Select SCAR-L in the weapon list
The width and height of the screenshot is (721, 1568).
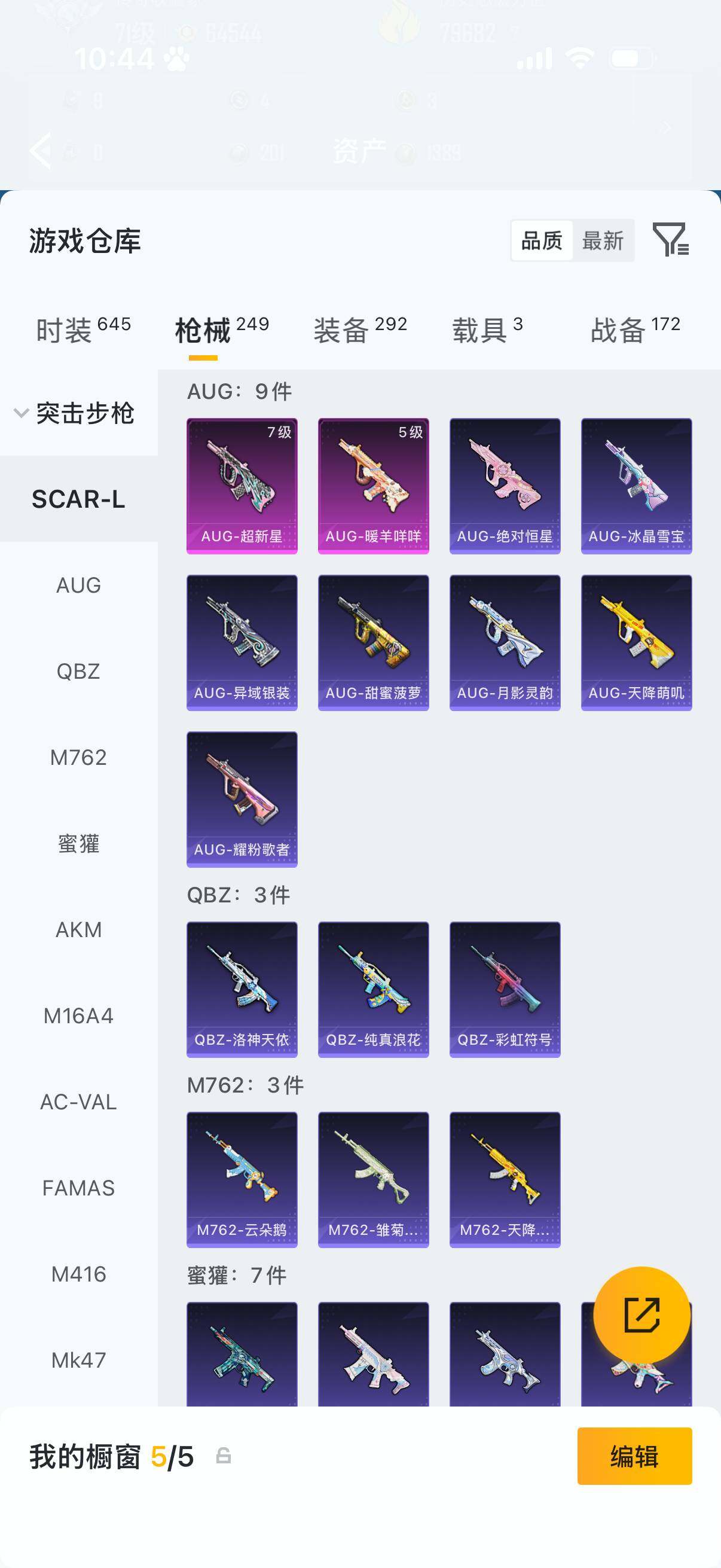78,499
